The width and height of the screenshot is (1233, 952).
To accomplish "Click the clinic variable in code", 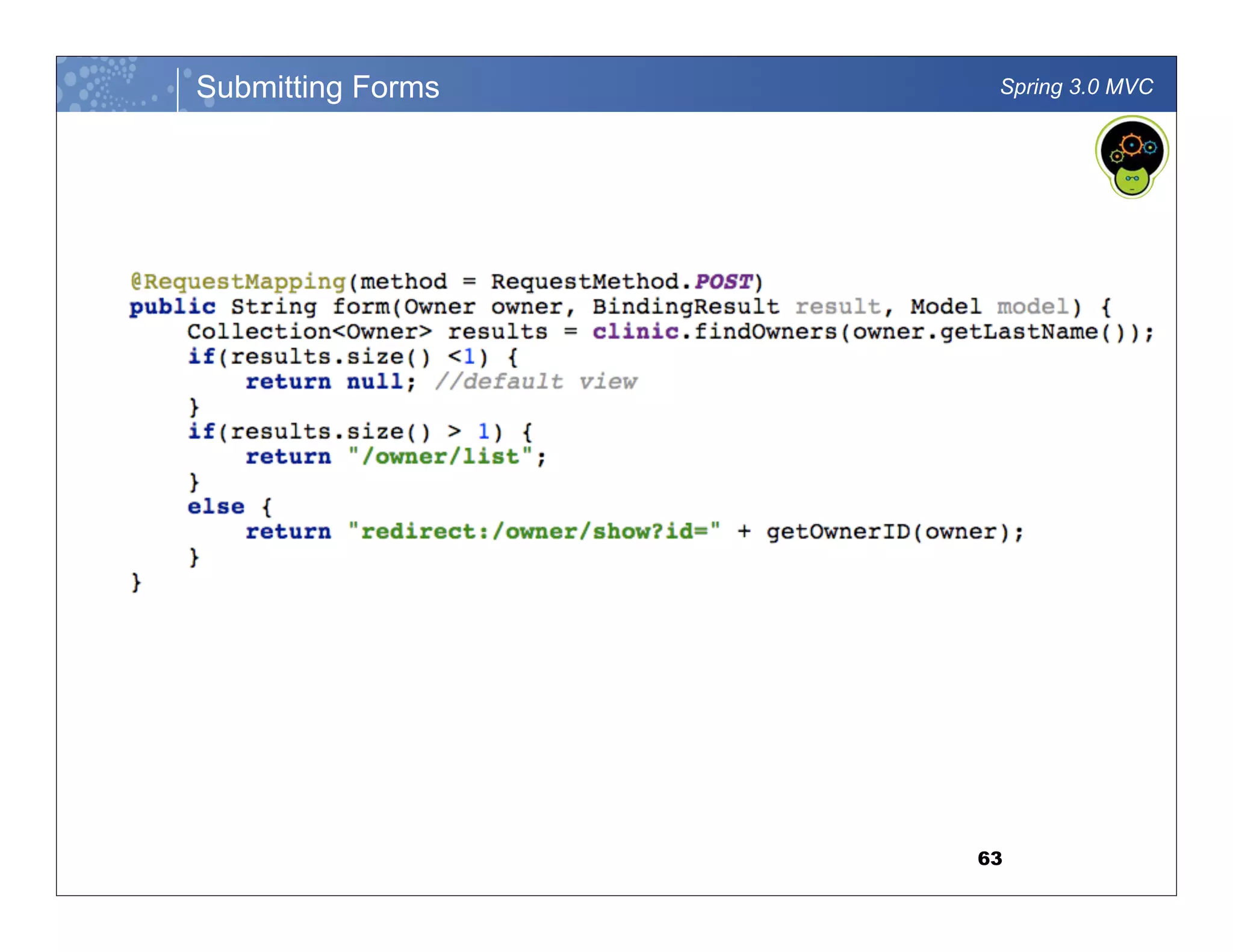I will 635,332.
